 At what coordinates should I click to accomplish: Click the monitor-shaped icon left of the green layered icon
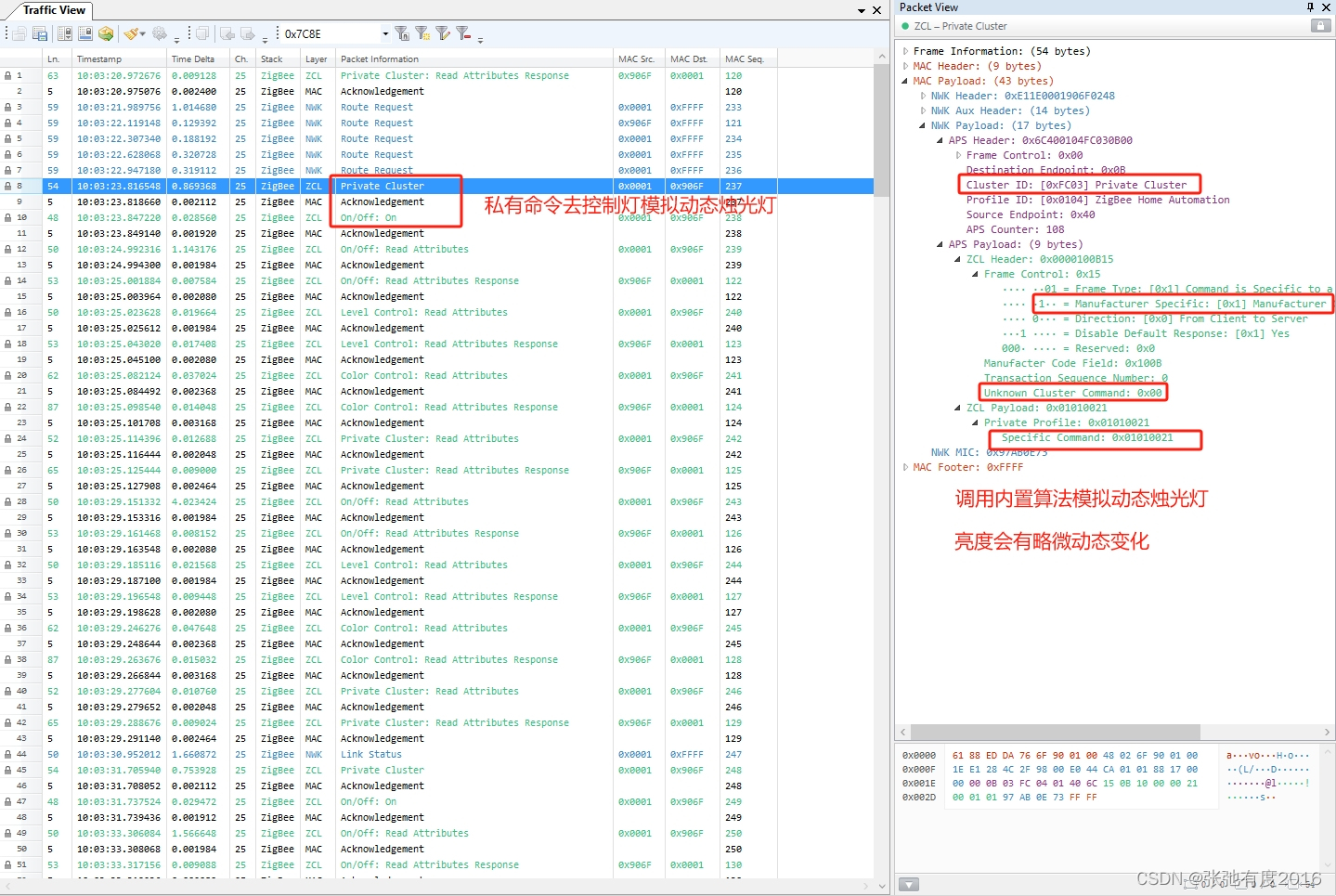coord(85,33)
